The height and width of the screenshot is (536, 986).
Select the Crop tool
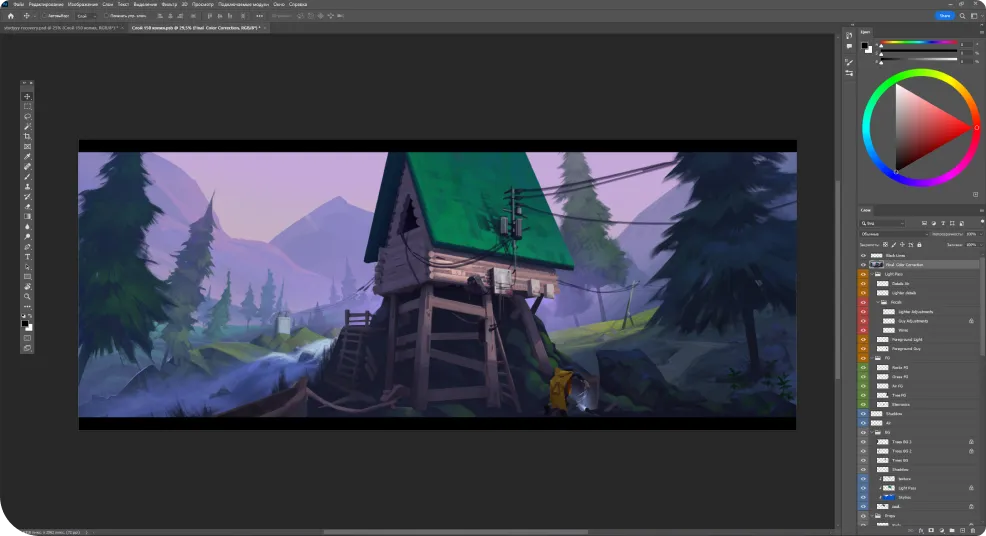[27, 136]
